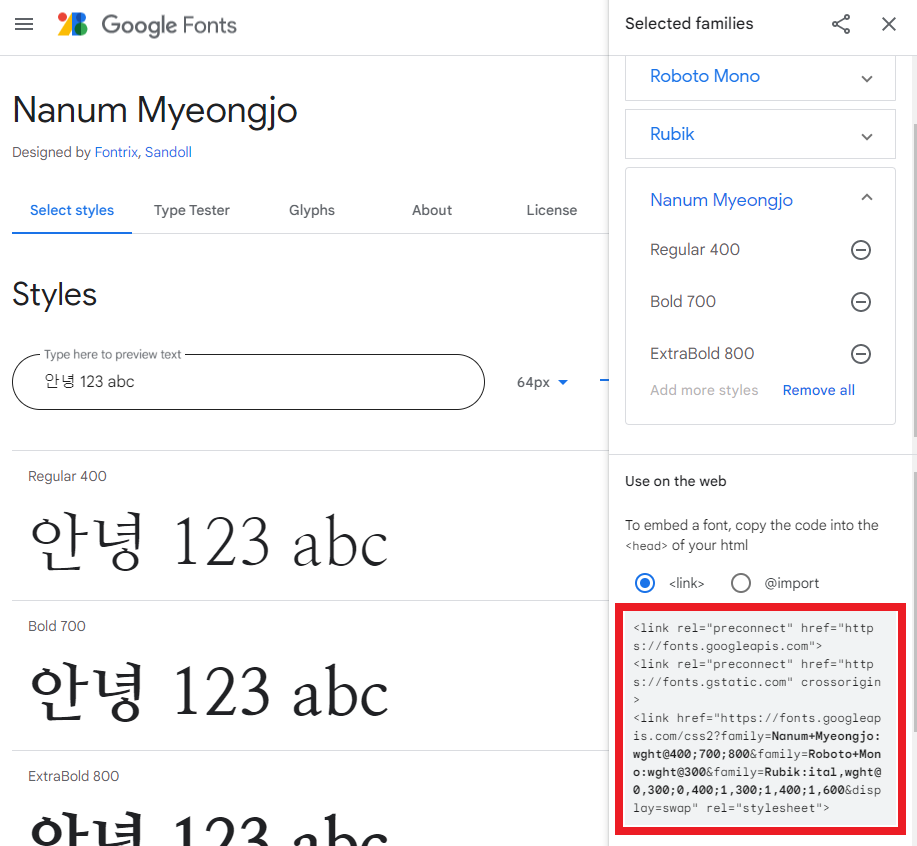
Task: Open designer Sandoll link
Action: [168, 152]
